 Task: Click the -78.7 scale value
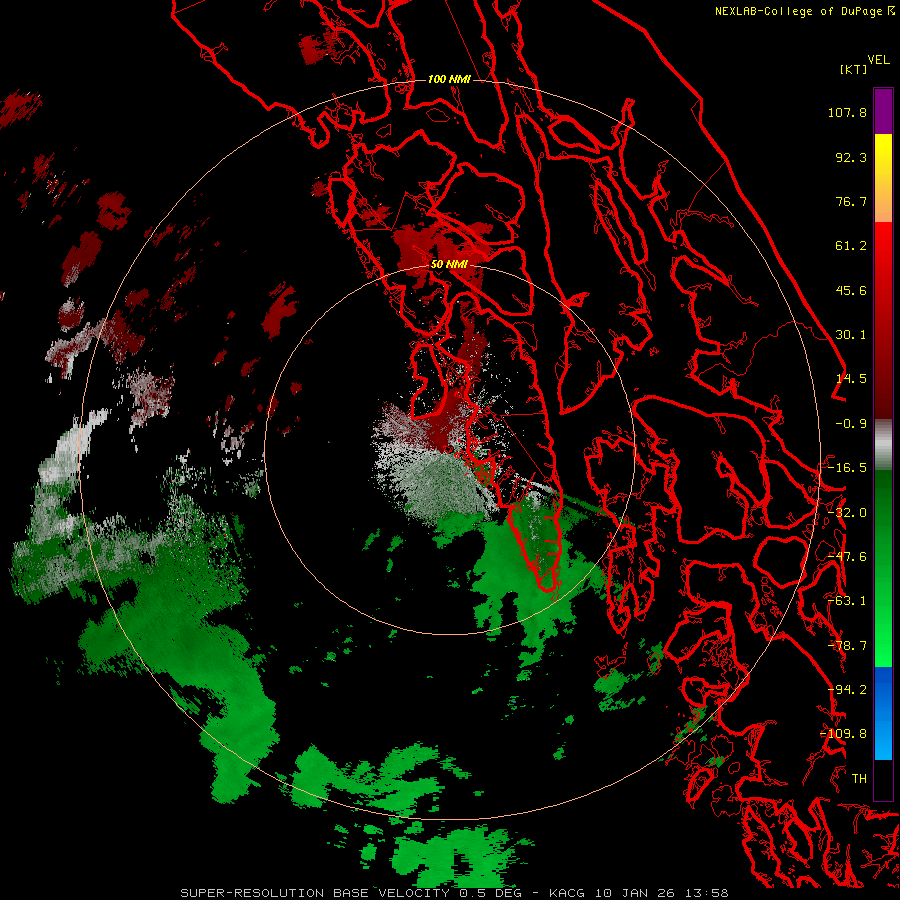point(847,646)
